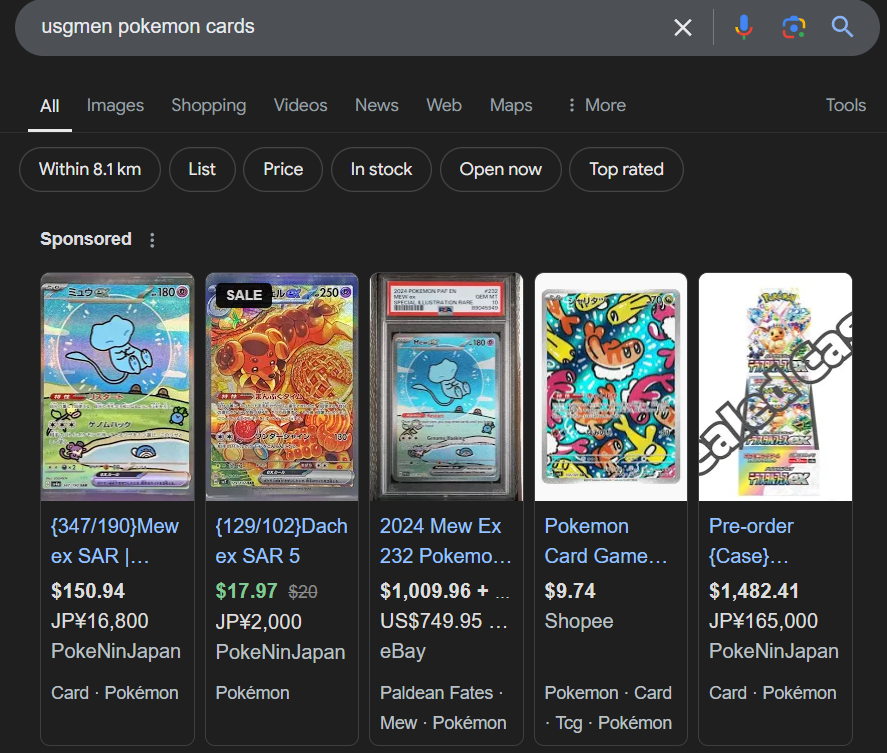Click the $9.74 price
The width and height of the screenshot is (887, 753).
570,591
